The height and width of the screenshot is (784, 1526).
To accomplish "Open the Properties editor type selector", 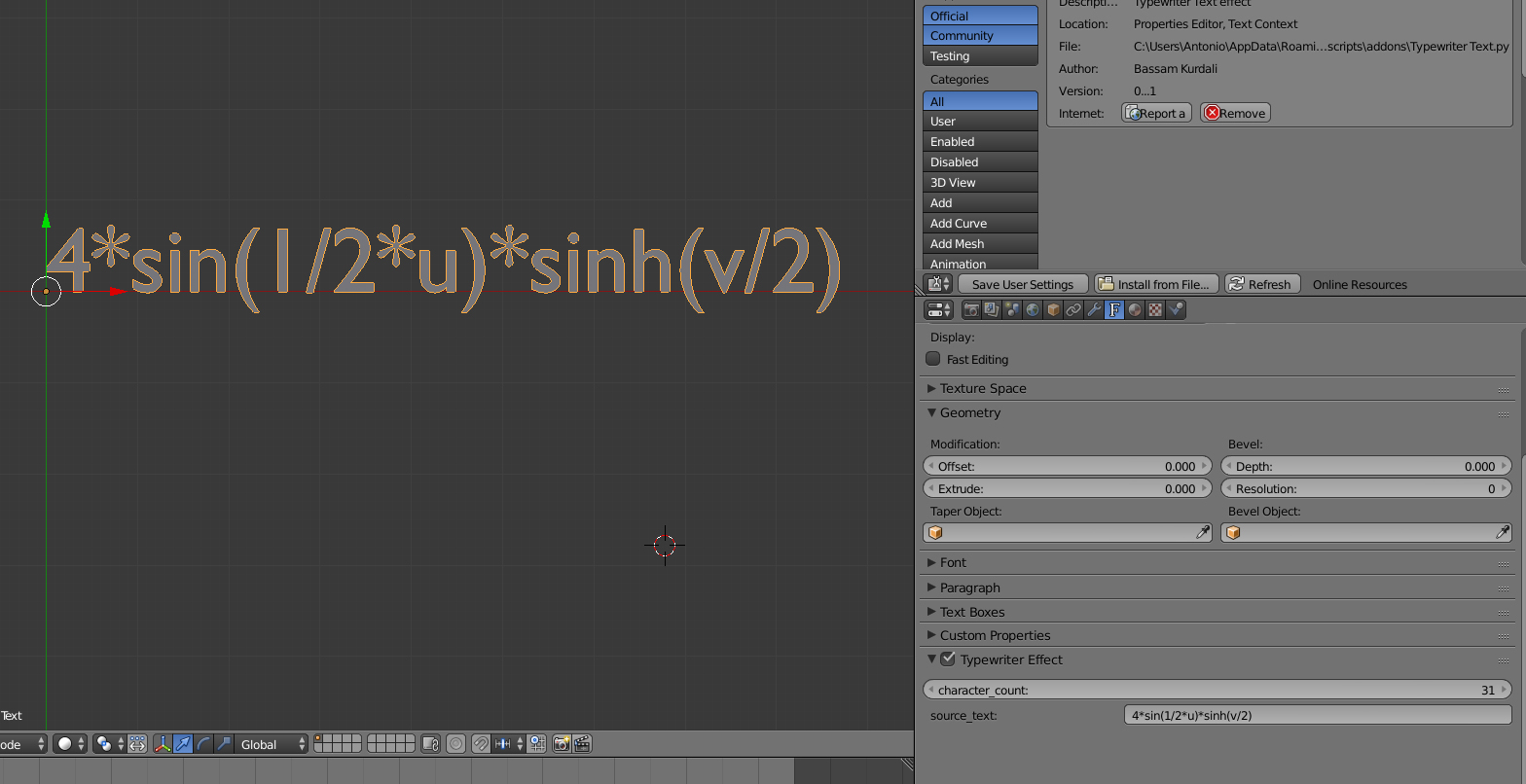I will (940, 310).
